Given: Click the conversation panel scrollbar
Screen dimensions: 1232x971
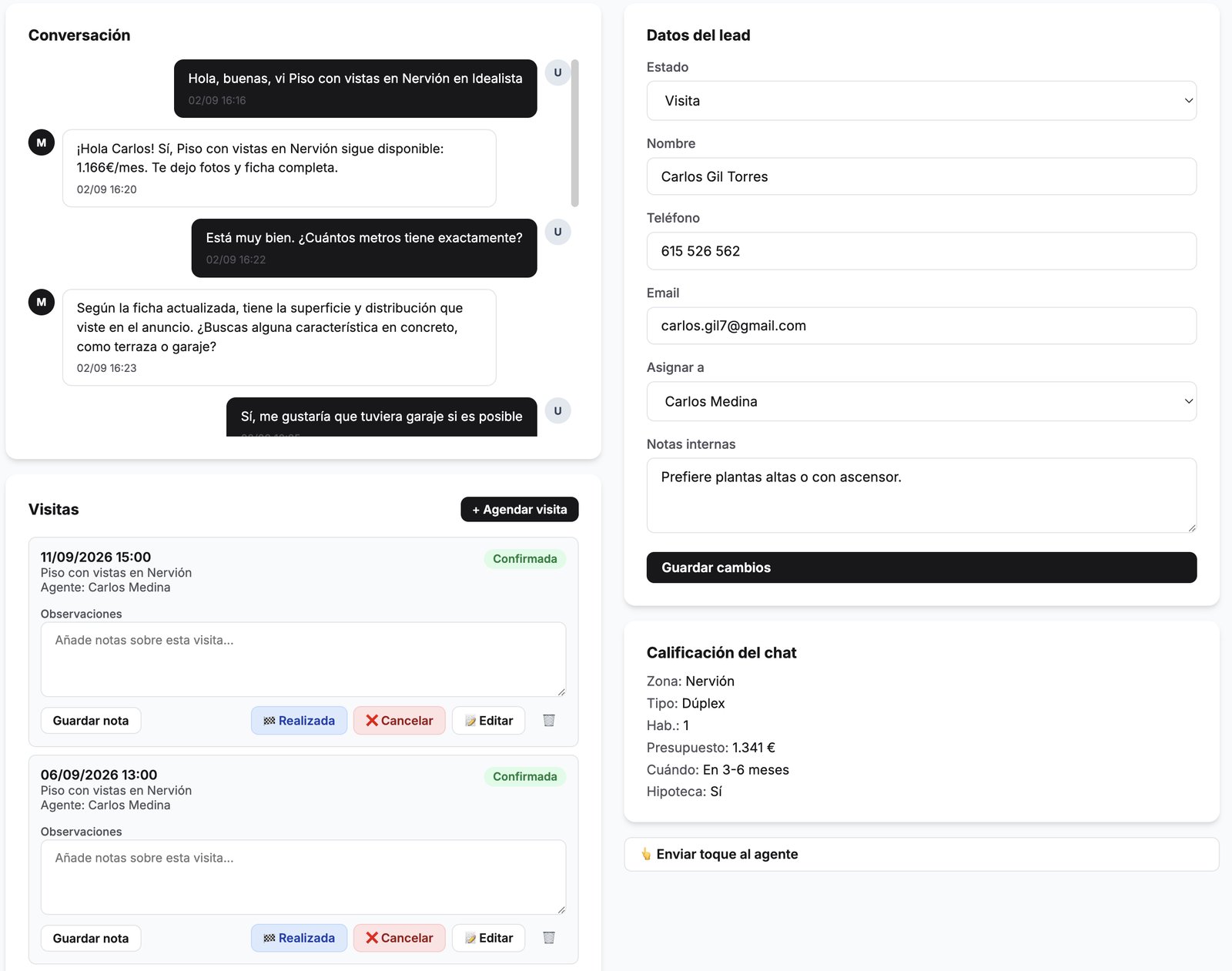Looking at the screenshot, I should 574,133.
